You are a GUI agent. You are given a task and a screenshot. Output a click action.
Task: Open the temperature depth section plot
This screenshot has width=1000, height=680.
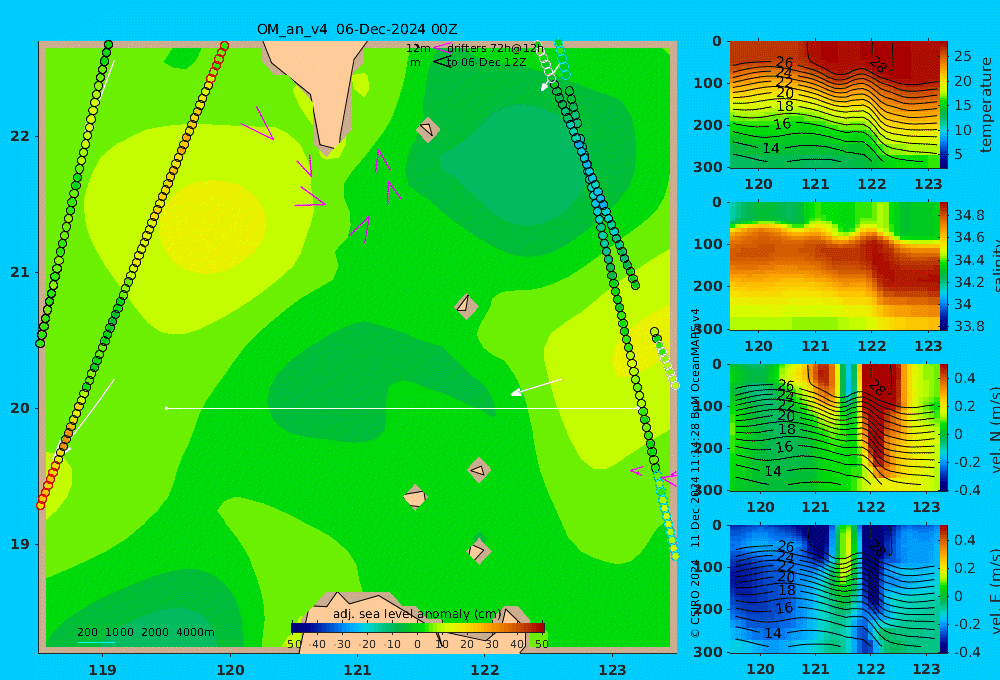coord(834,105)
